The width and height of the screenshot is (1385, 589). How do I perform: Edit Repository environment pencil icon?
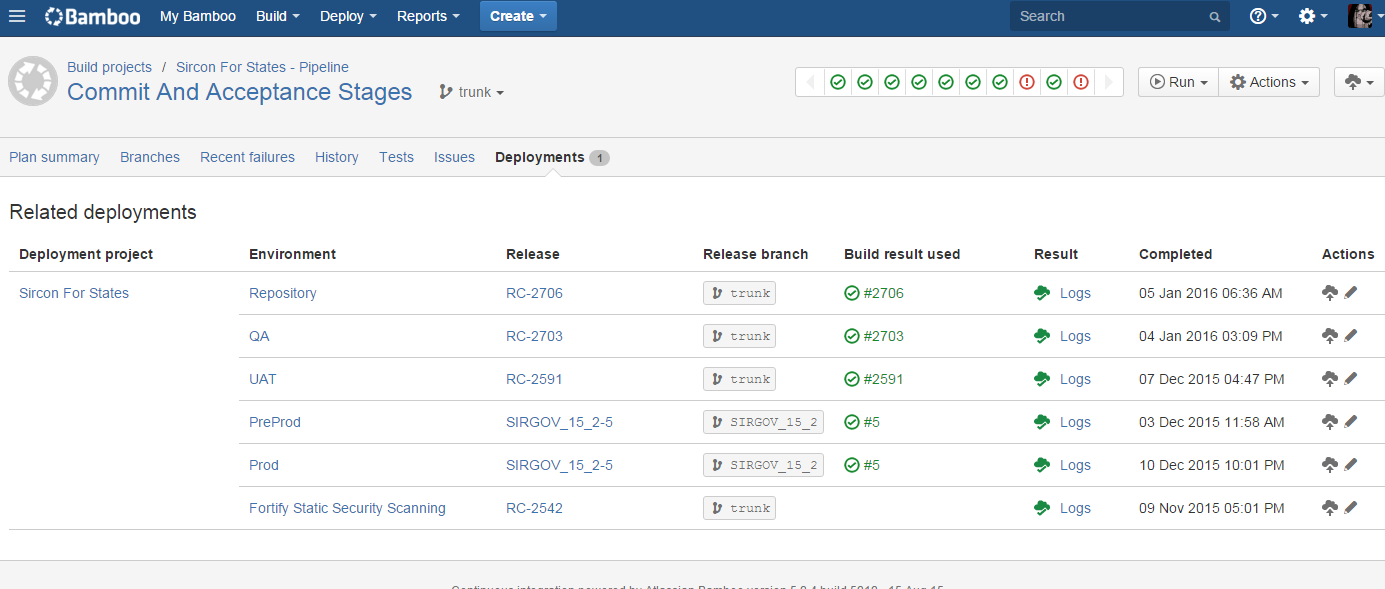[x=1351, y=293]
